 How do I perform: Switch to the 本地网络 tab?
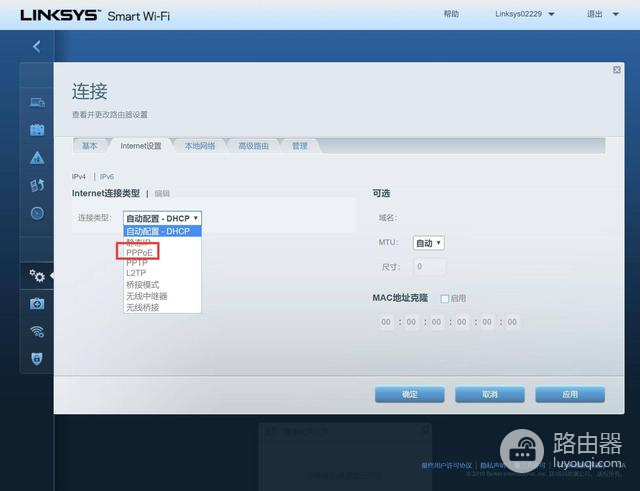tap(200, 146)
